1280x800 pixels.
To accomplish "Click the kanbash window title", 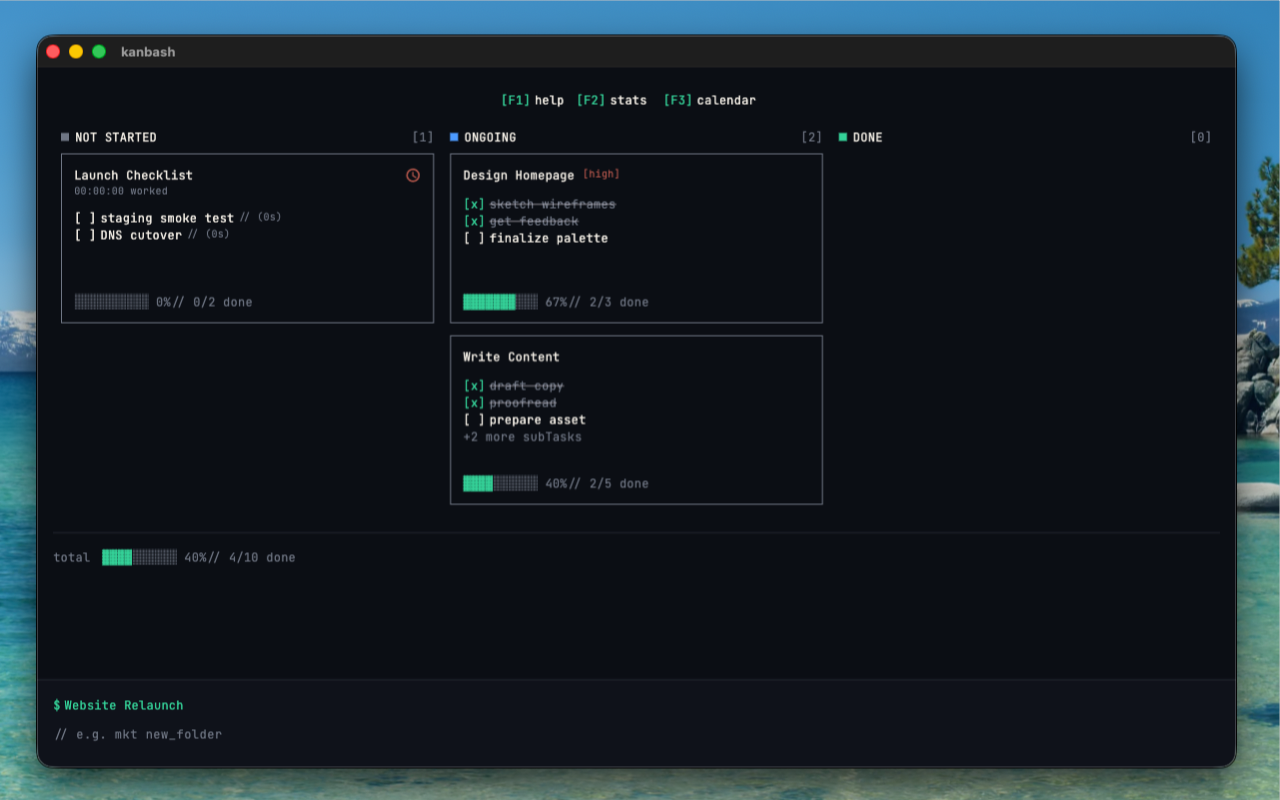I will coord(148,52).
